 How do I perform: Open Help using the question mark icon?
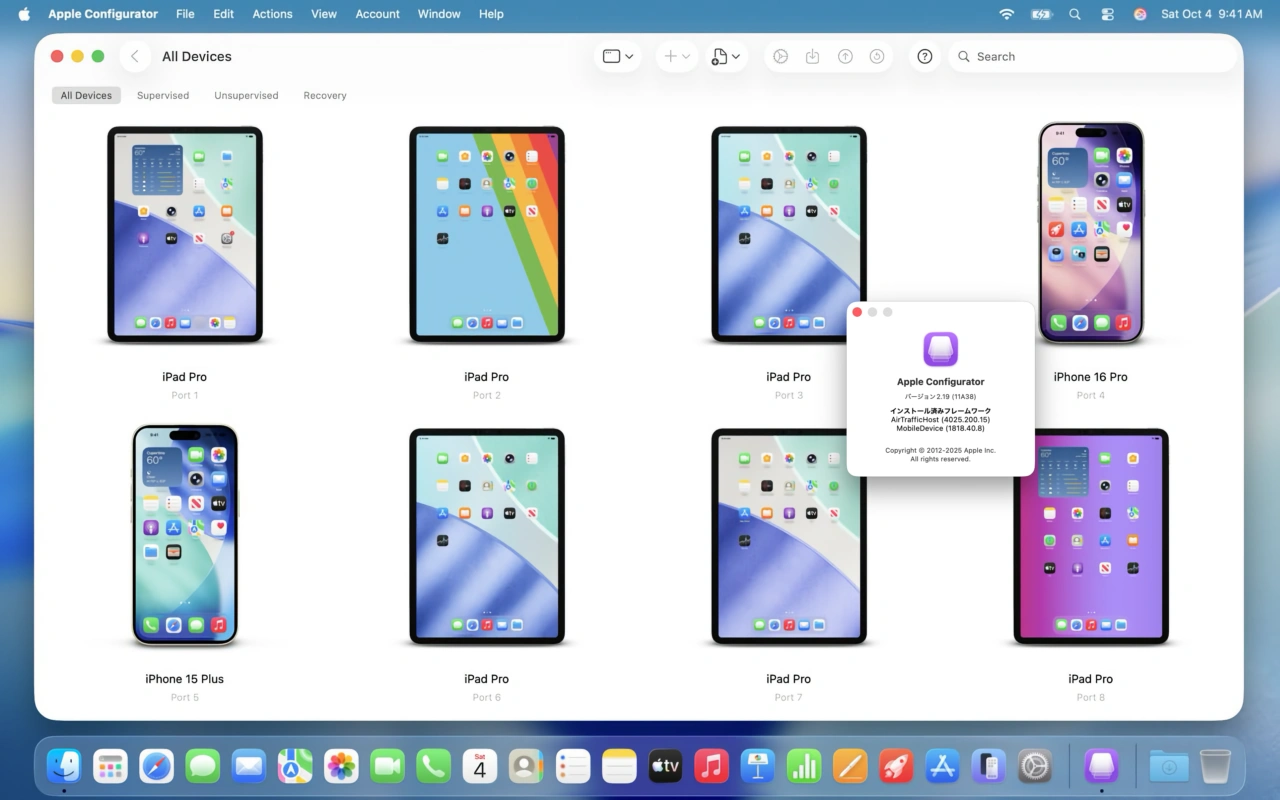click(x=925, y=56)
